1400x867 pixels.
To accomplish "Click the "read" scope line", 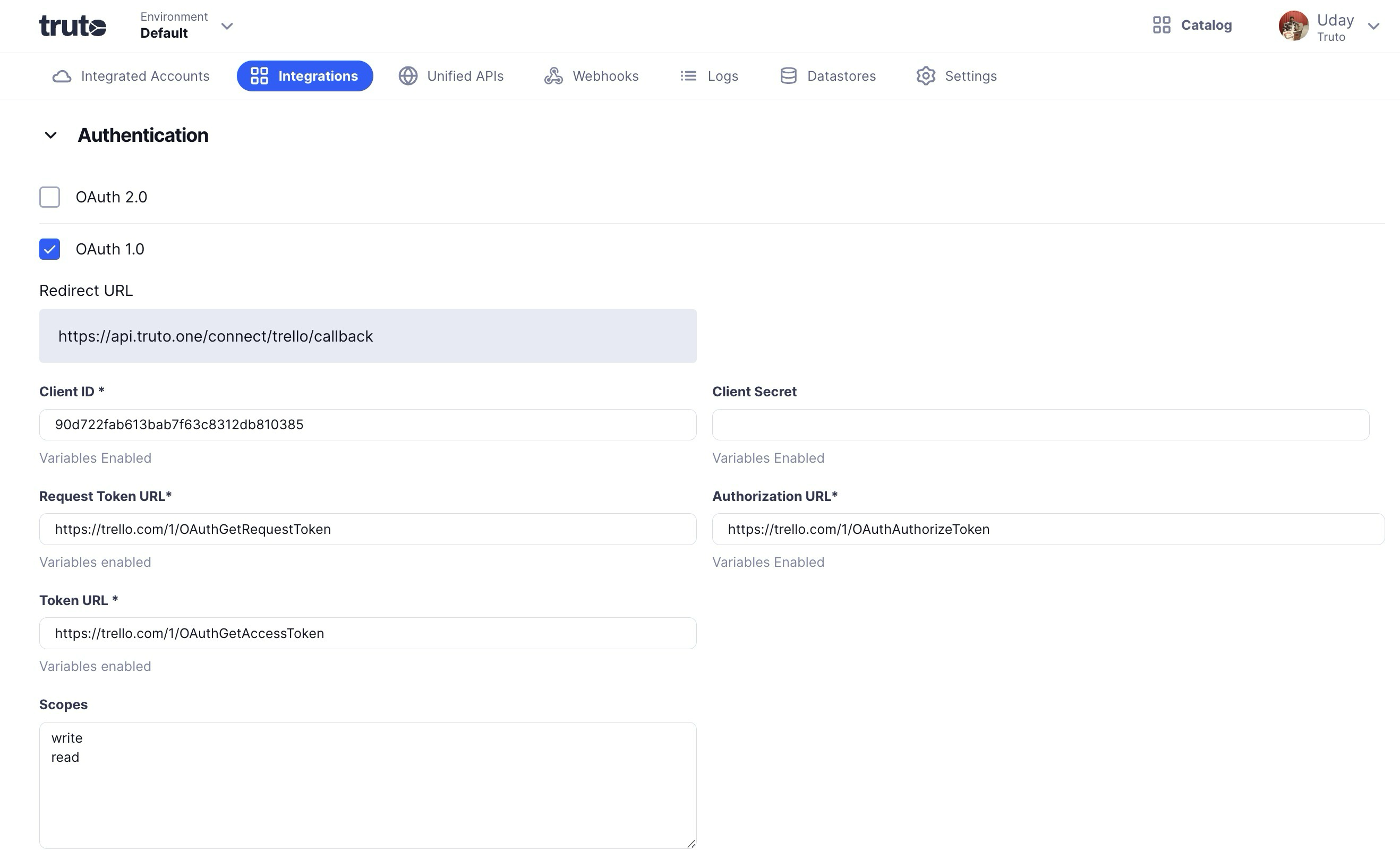I will [x=65, y=758].
